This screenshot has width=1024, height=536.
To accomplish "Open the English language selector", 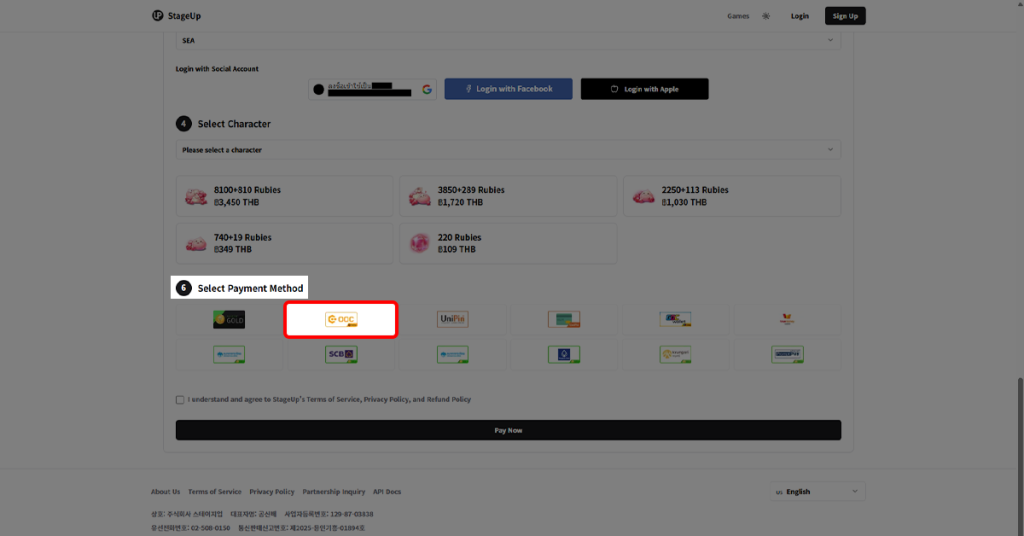I will pos(818,492).
